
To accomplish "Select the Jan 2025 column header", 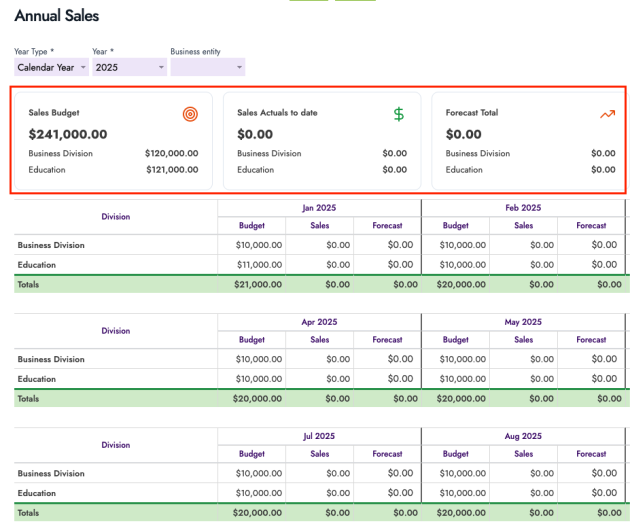I will [x=319, y=208].
